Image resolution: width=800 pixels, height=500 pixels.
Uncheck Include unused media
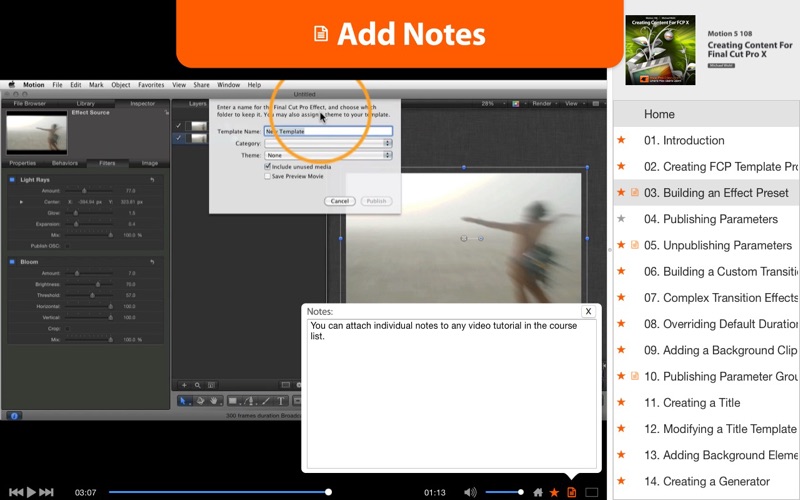tap(267, 167)
